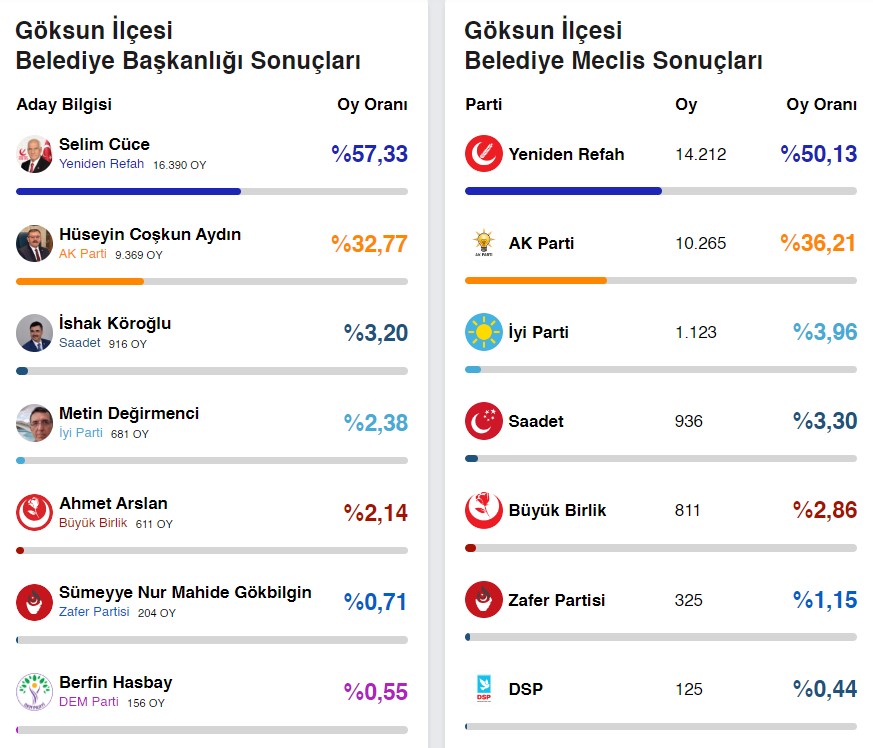Click the AK Parti lightbulb logo
Screen dimensions: 873x748
coord(484,243)
